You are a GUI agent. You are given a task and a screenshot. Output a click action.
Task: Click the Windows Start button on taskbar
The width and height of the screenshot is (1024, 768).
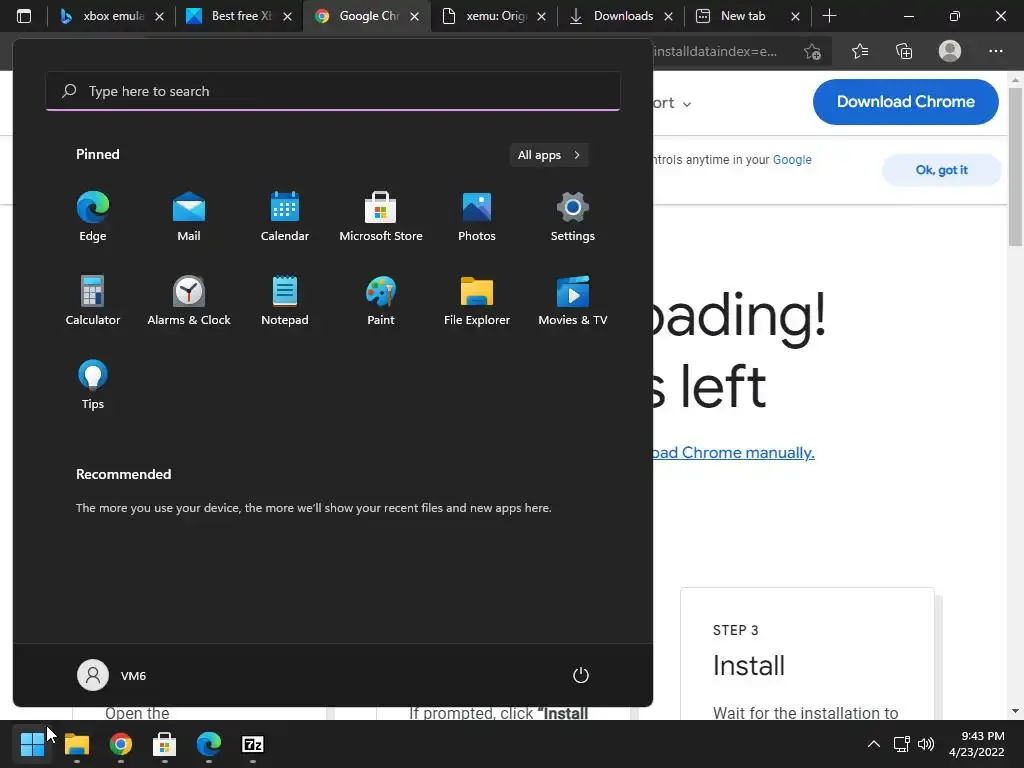click(32, 744)
